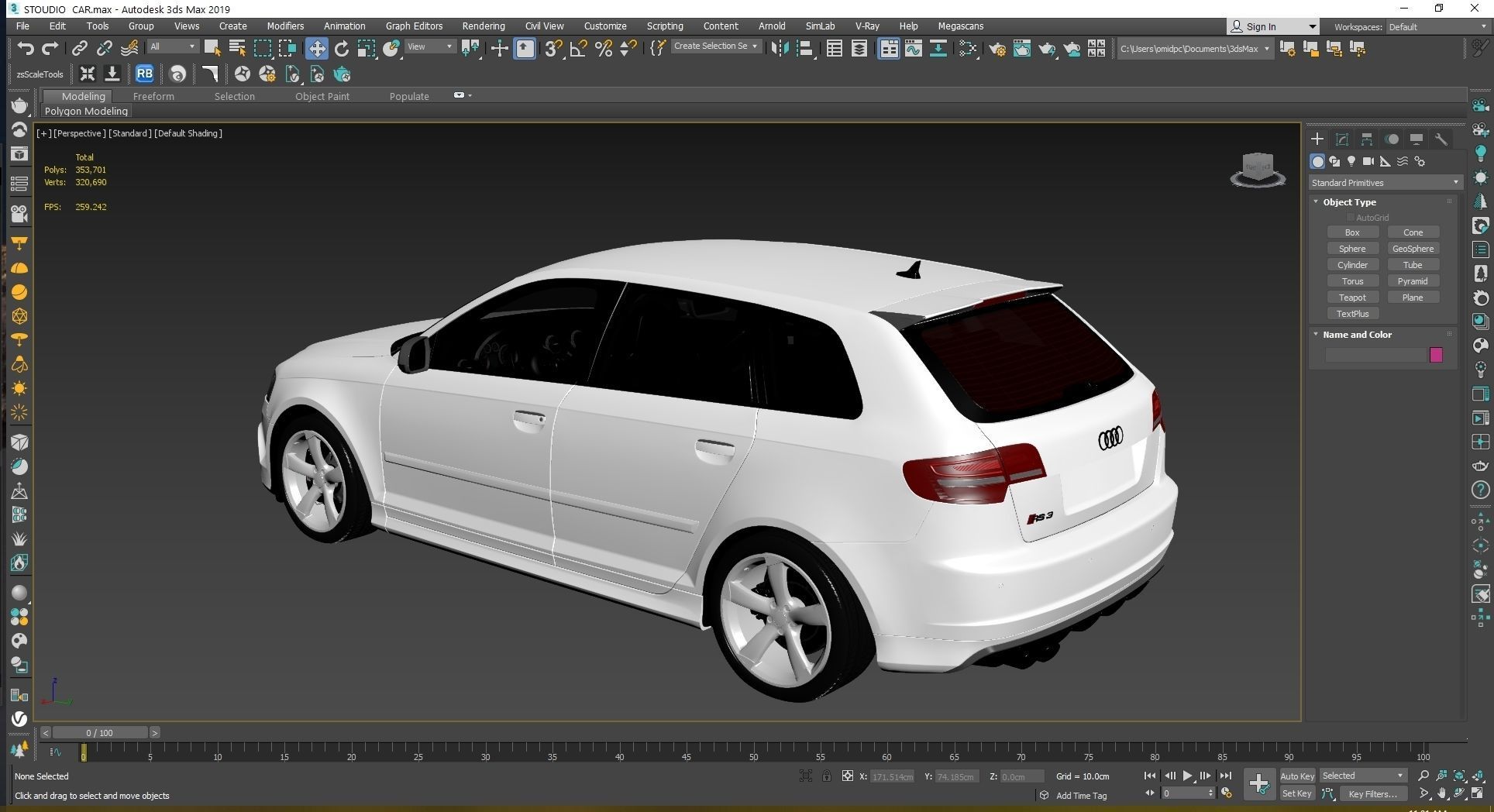Open the Rendered Frame Window icon
Viewport: 1494px width, 812px height.
[x=1022, y=49]
